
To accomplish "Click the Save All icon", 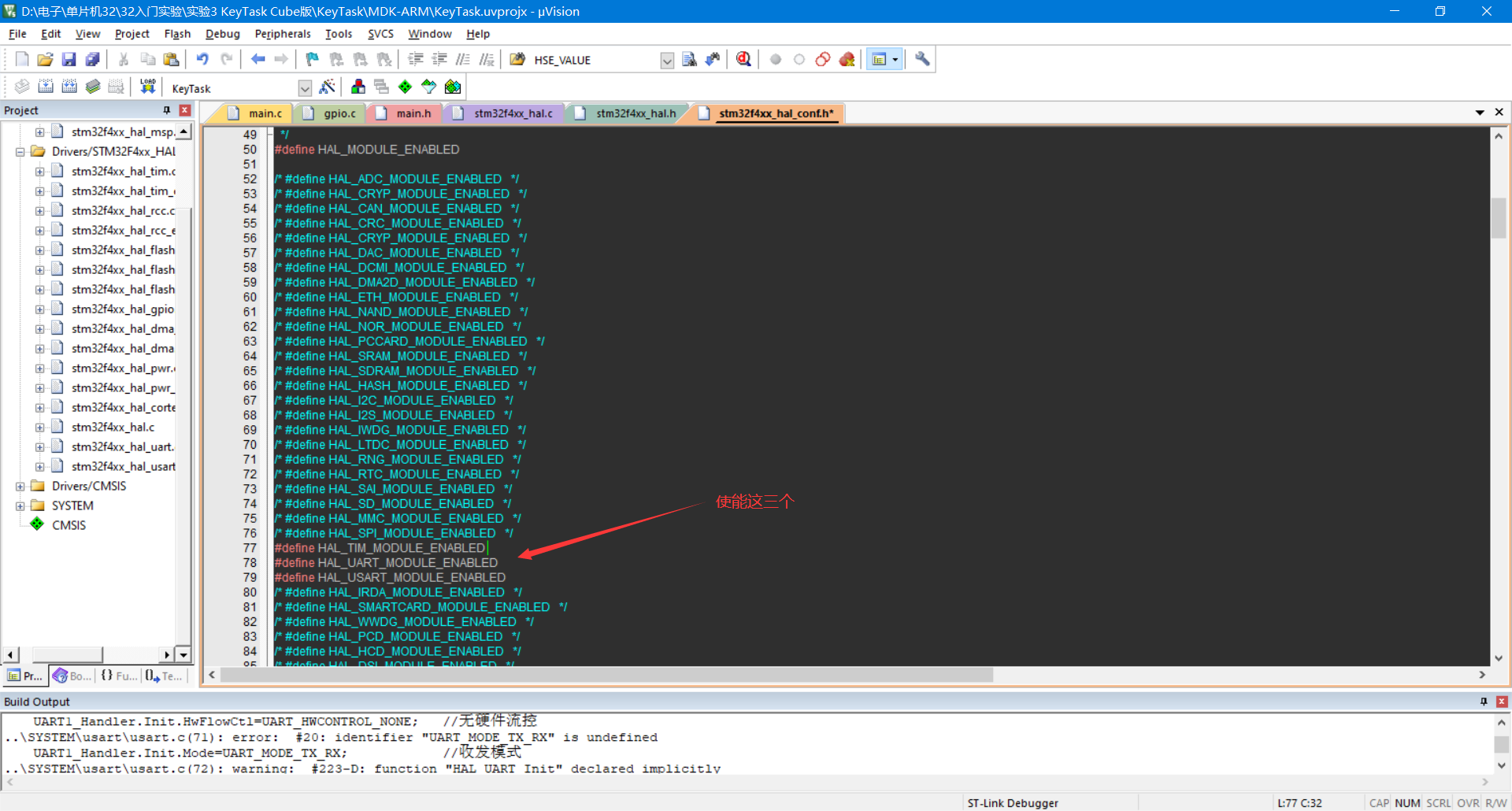I will coord(92,59).
